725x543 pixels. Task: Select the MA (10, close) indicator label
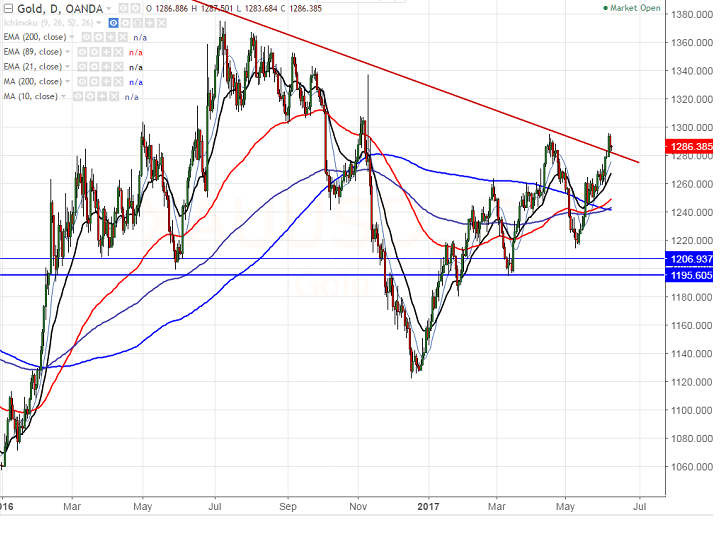point(31,96)
